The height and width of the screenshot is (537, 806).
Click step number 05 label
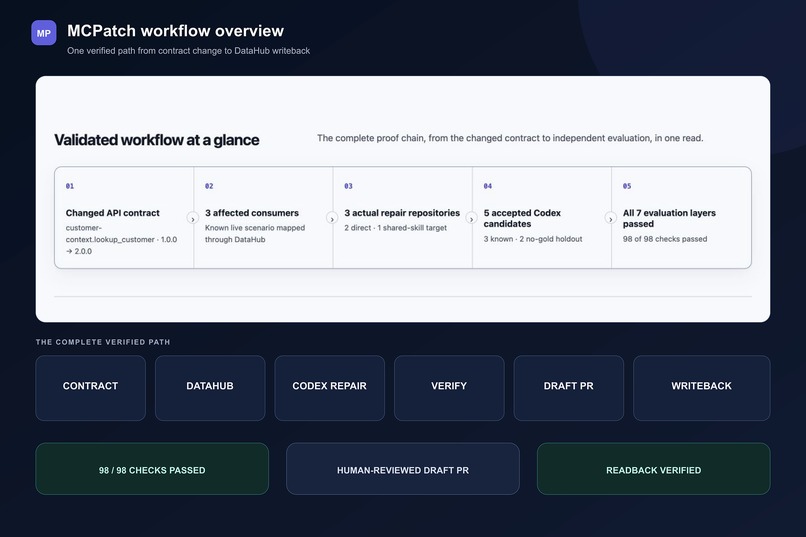627,186
